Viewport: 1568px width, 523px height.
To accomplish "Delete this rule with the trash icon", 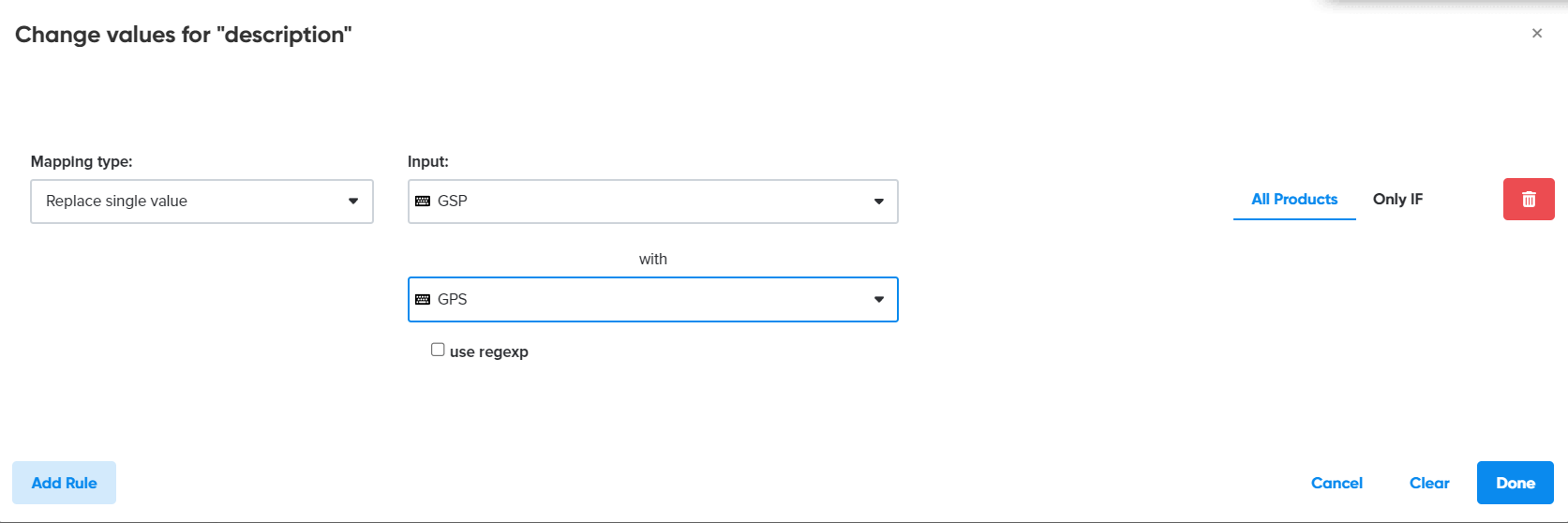I will [x=1529, y=200].
